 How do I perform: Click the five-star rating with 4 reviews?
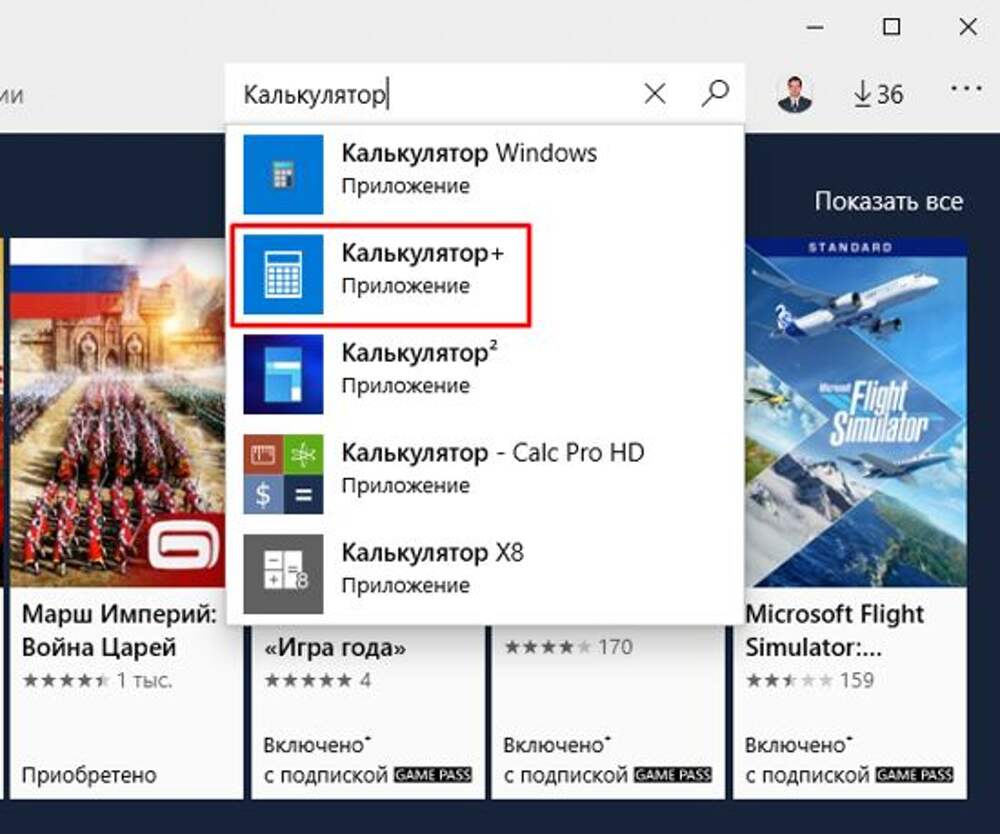pos(318,680)
